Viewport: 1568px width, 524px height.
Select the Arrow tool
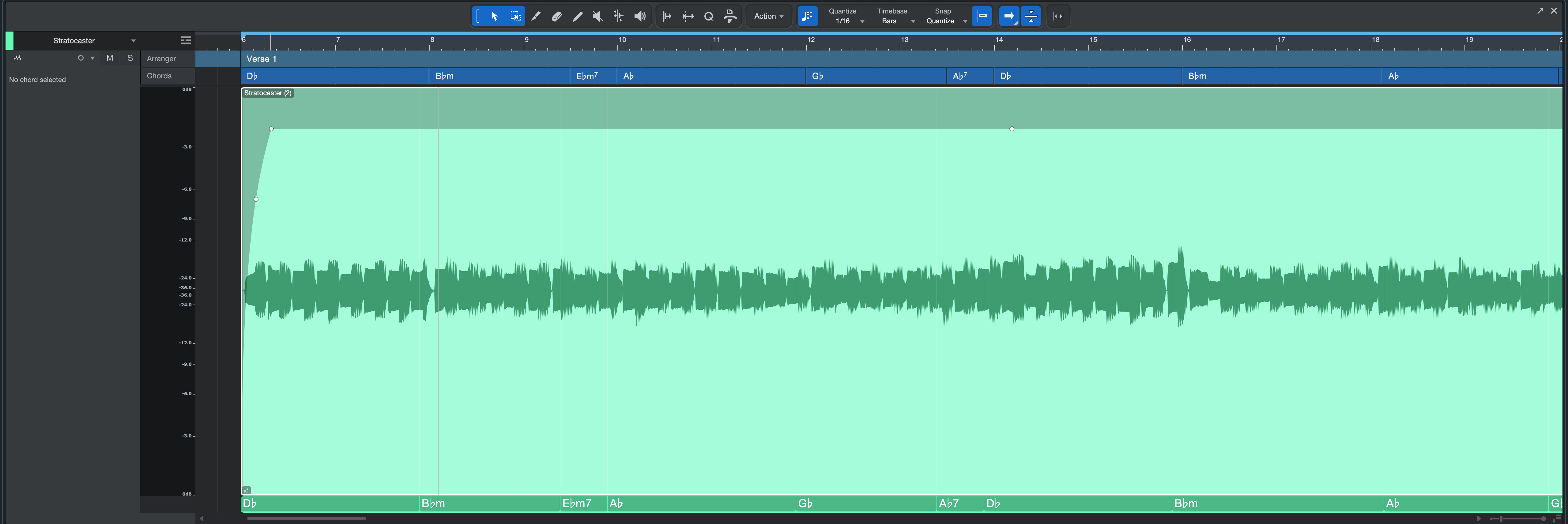click(x=494, y=17)
